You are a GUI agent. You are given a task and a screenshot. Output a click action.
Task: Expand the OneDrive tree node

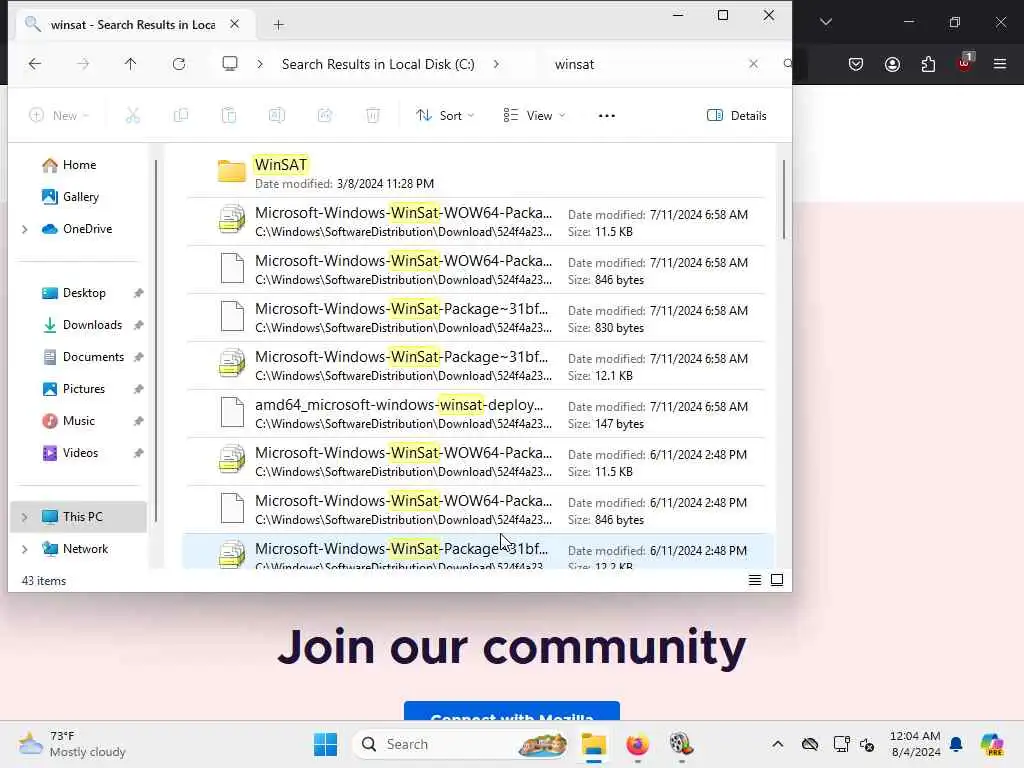(25, 229)
